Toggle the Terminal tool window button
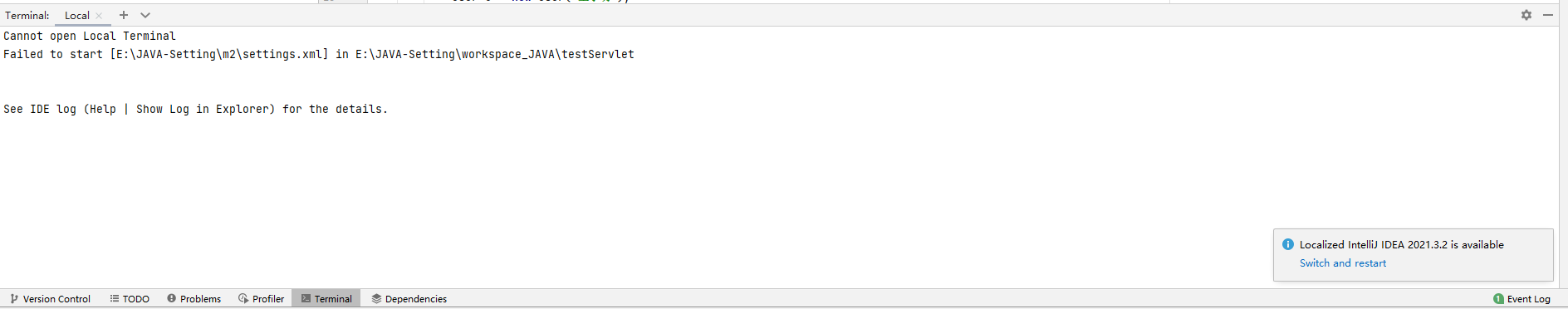Viewport: 1568px width, 309px height. (326, 299)
